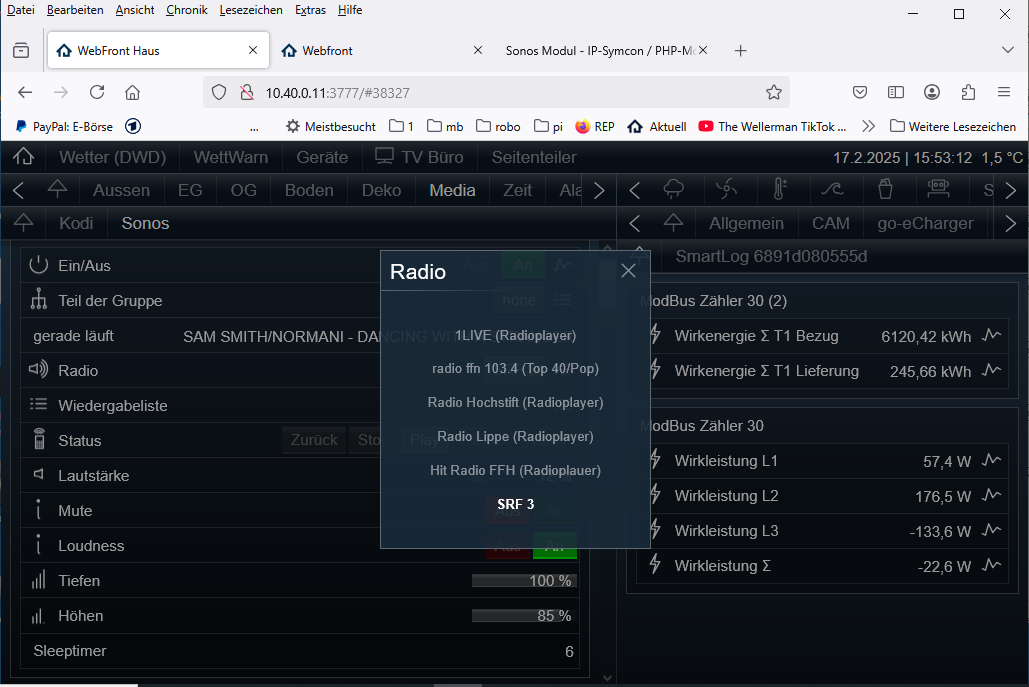Select Radio Lippe station
1029x687 pixels.
pyautogui.click(x=515, y=436)
